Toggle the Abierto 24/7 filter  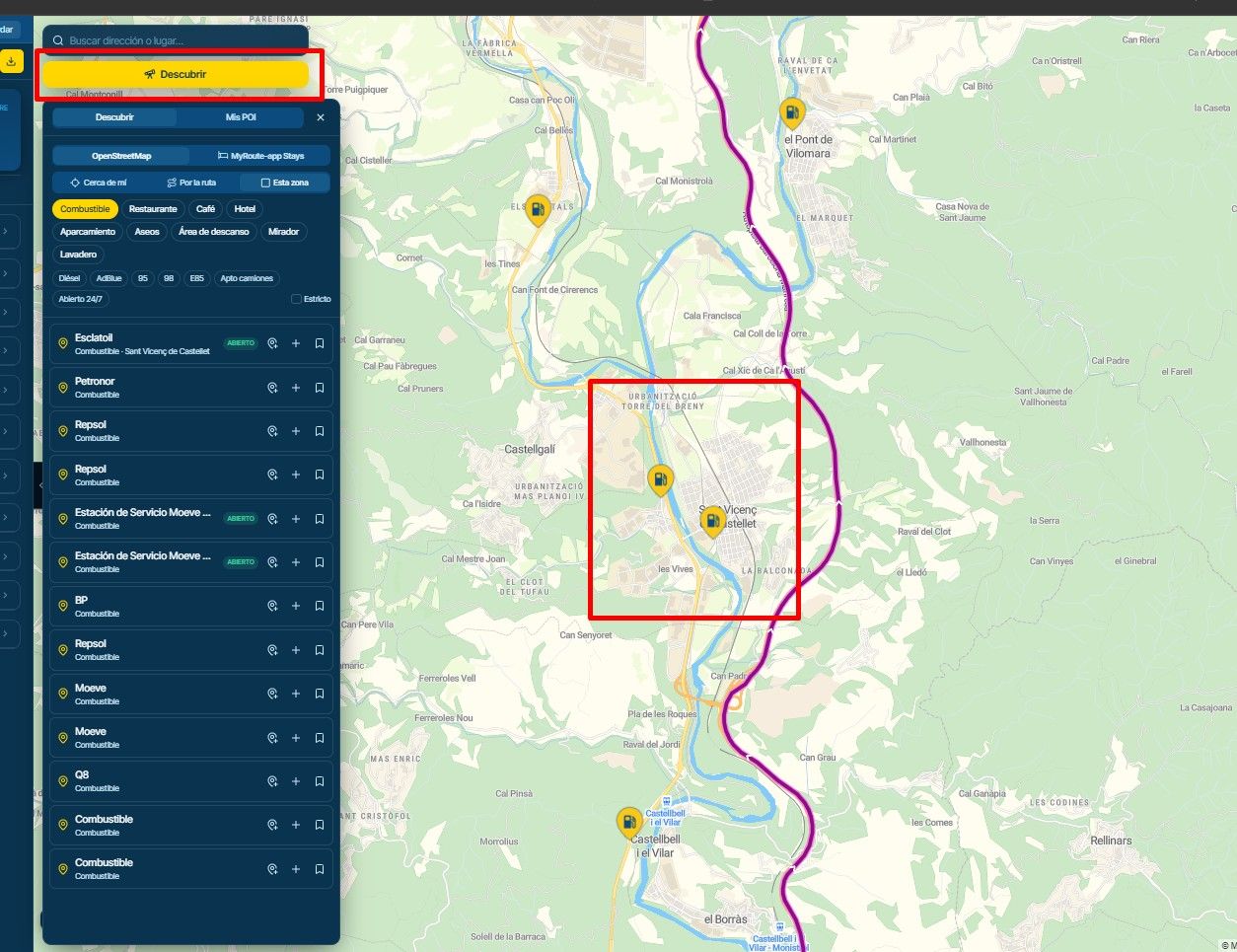coord(80,299)
